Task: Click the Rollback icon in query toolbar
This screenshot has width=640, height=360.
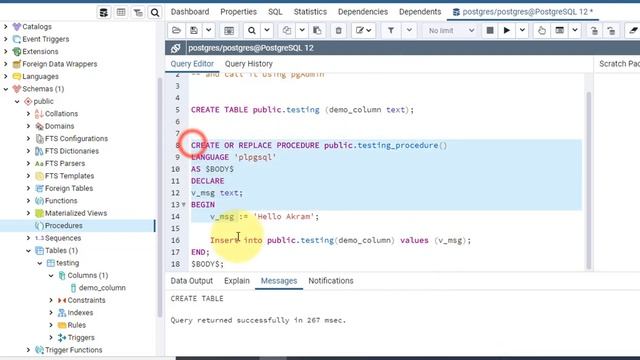Action: point(611,31)
